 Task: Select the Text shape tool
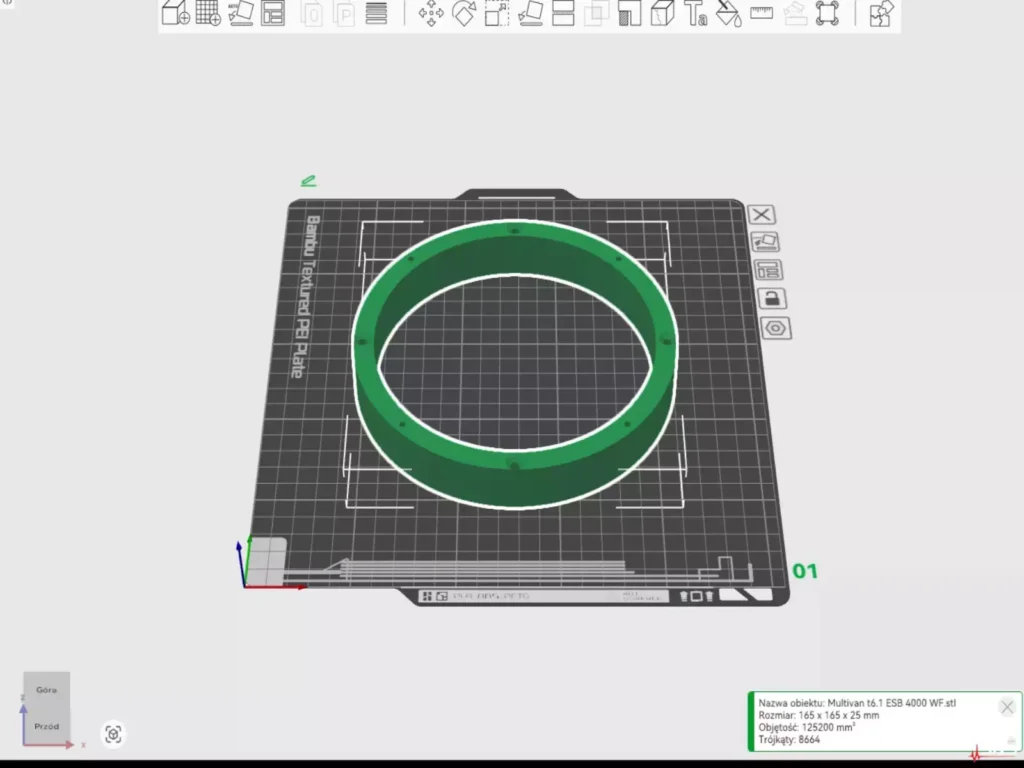(x=695, y=13)
